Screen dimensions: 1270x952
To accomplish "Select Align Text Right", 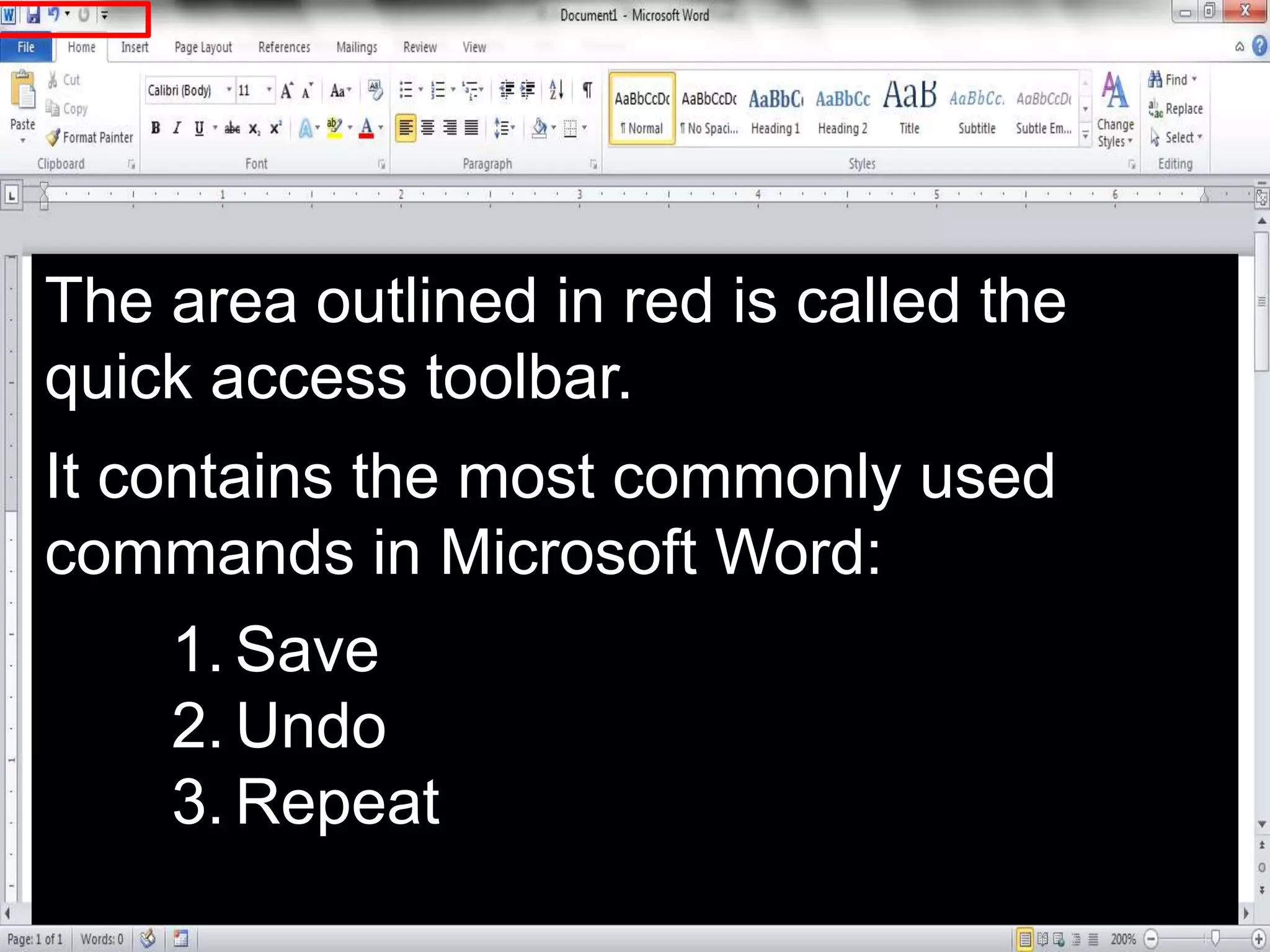I will pyautogui.click(x=450, y=128).
